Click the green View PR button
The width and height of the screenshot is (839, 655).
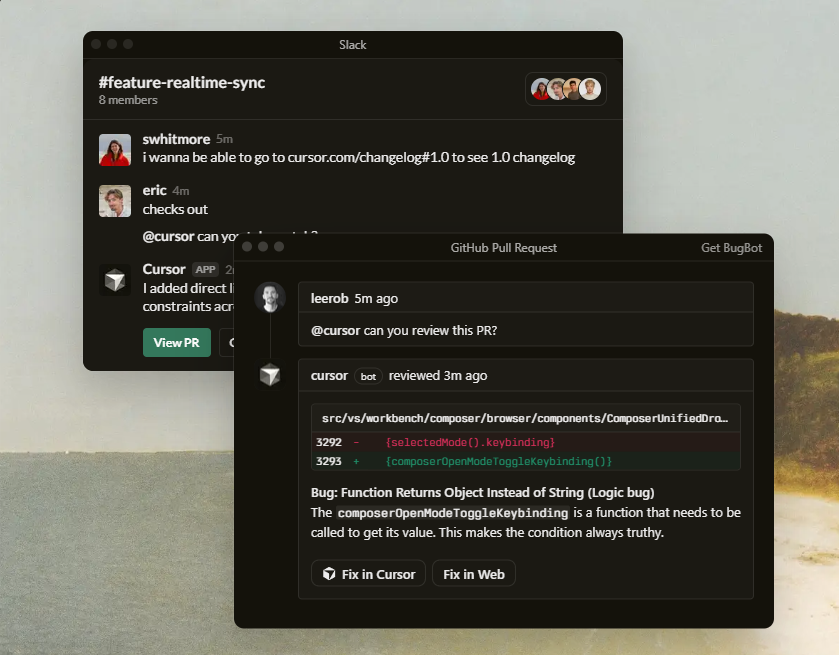tap(177, 342)
